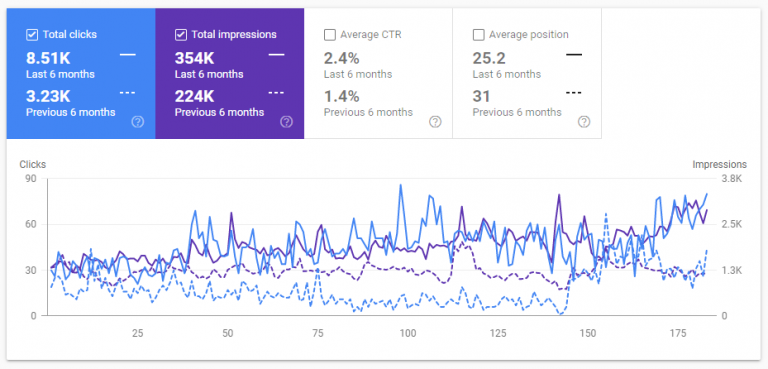Click the Impressions axis label
Screen dimensions: 768x369
pyautogui.click(x=719, y=165)
